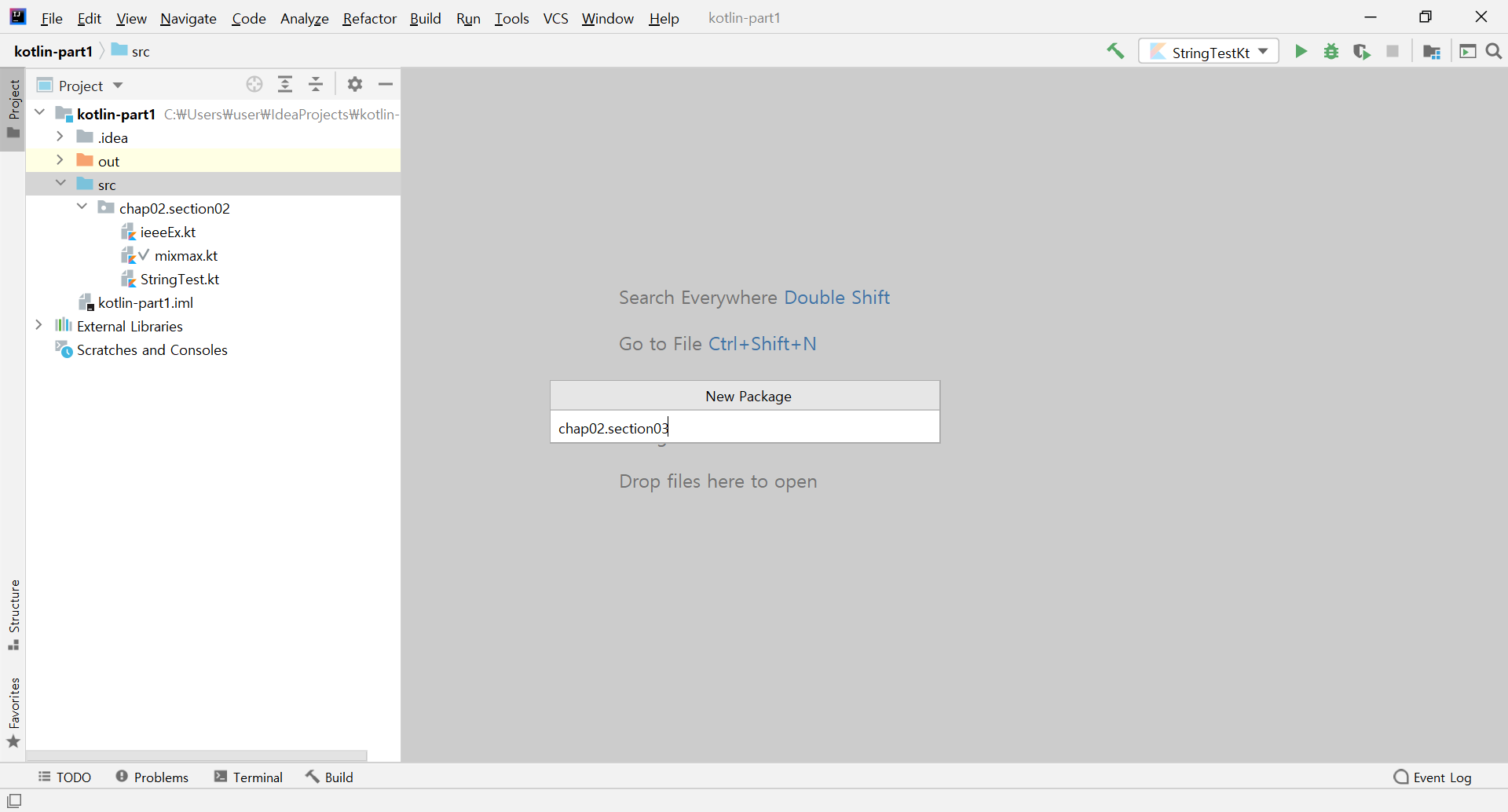The image size is (1508, 812).
Task: Open the StringTestKt run configuration dropdown
Action: [x=1209, y=52]
